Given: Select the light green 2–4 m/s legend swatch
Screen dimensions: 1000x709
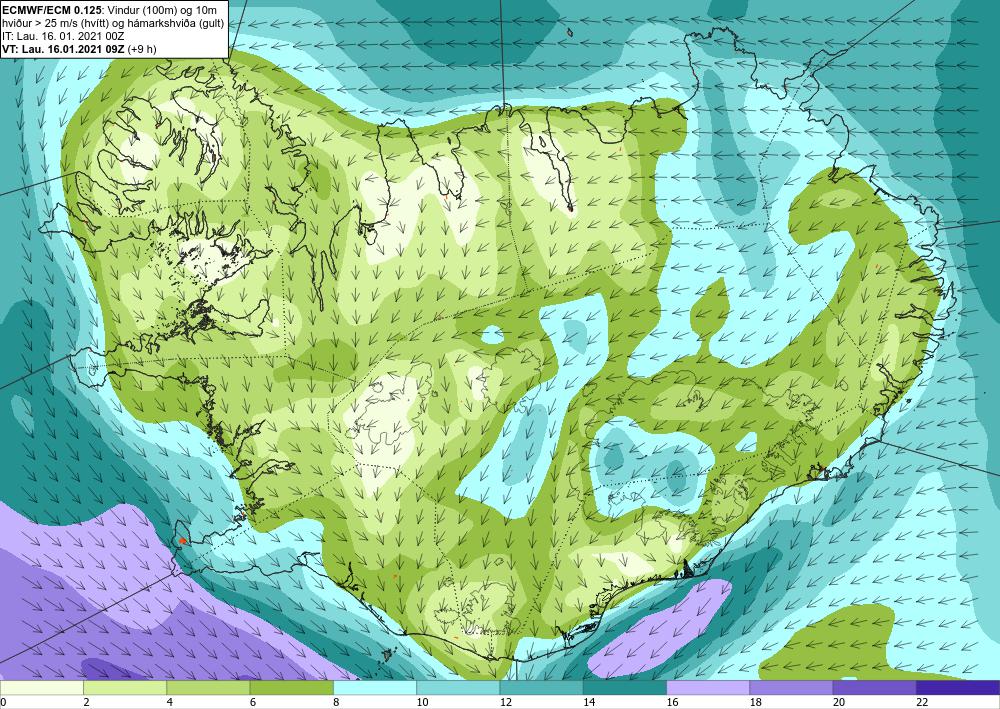Looking at the screenshot, I should [x=125, y=688].
